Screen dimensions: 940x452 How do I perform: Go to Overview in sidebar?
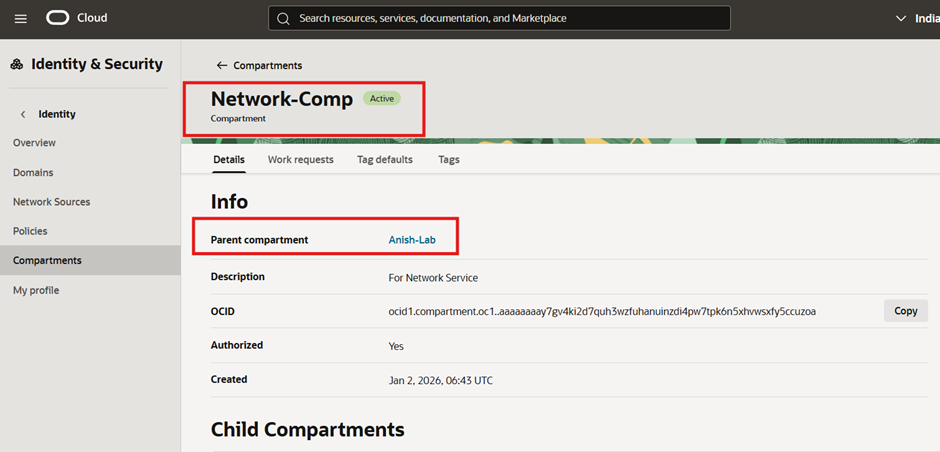pyautogui.click(x=34, y=143)
